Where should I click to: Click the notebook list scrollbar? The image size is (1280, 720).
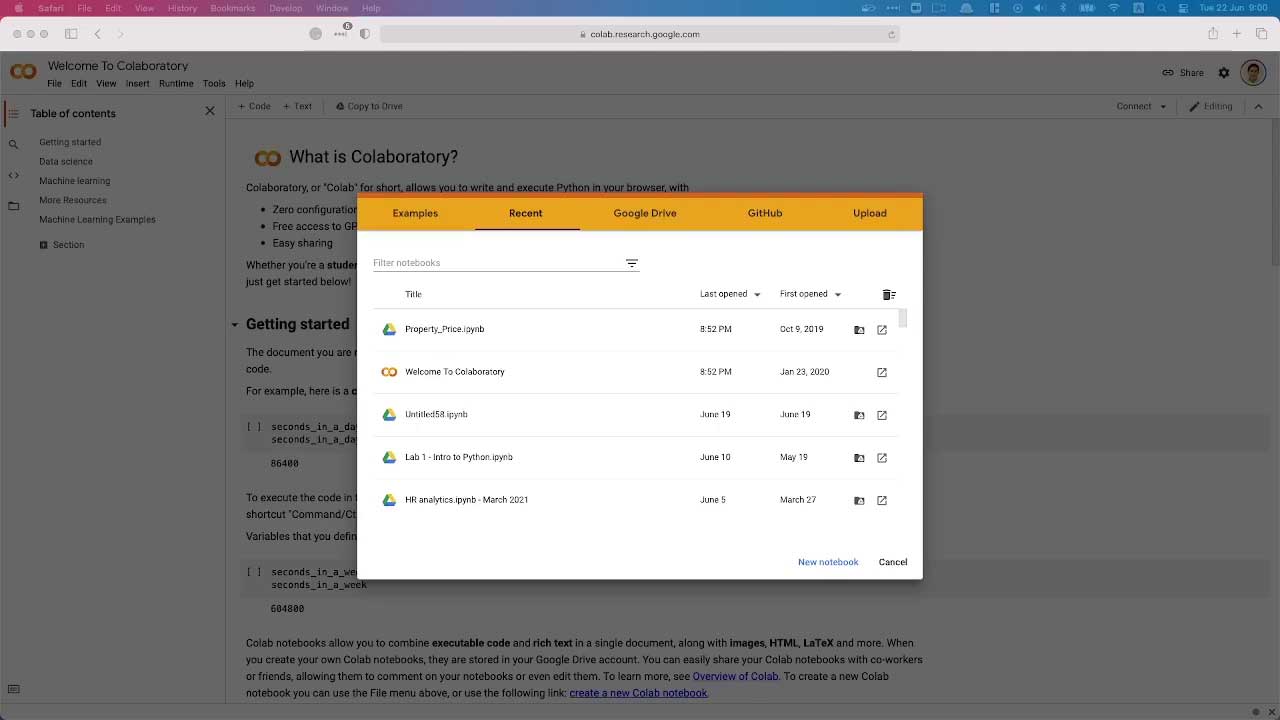tap(903, 318)
